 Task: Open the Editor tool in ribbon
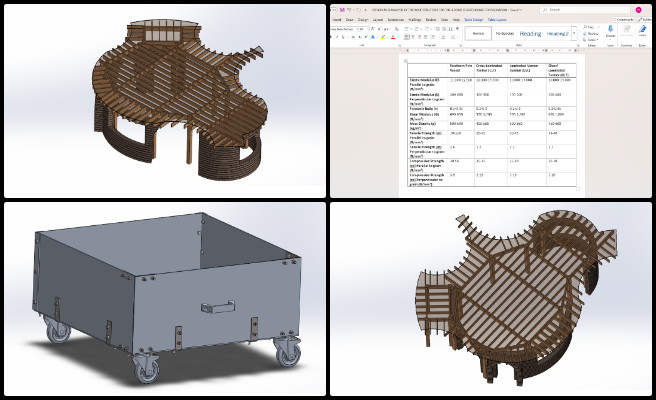point(643,29)
